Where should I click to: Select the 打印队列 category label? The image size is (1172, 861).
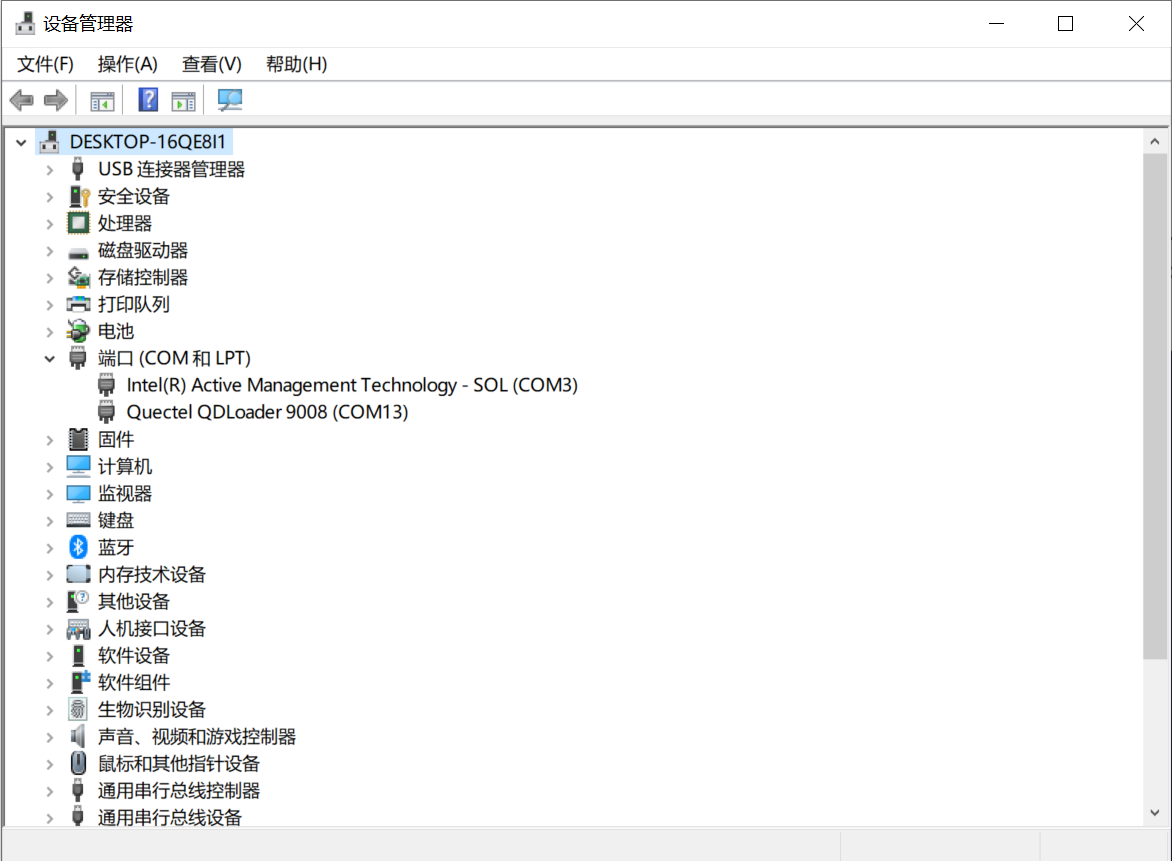coord(134,304)
